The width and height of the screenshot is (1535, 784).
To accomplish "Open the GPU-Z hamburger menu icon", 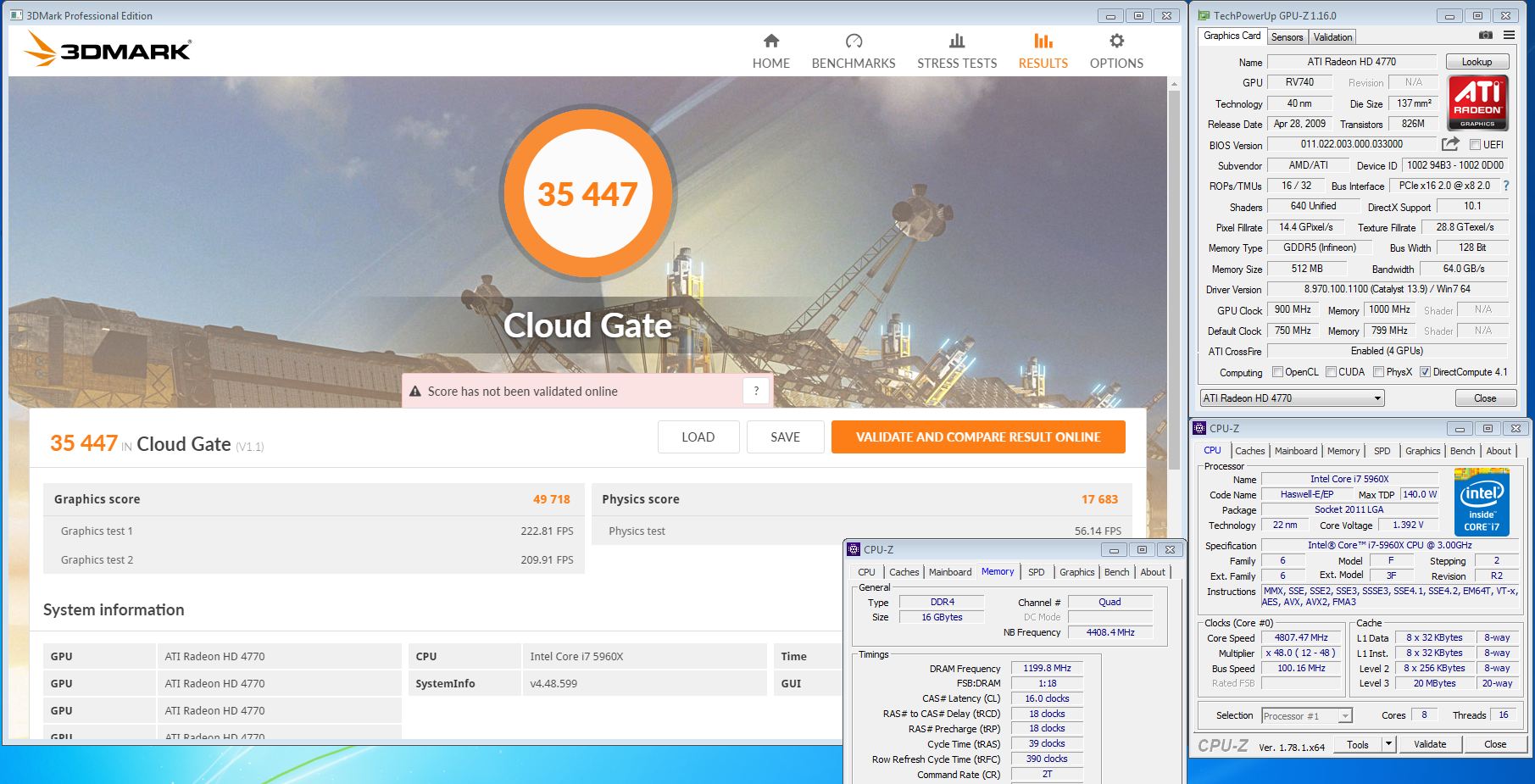I will point(1509,36).
